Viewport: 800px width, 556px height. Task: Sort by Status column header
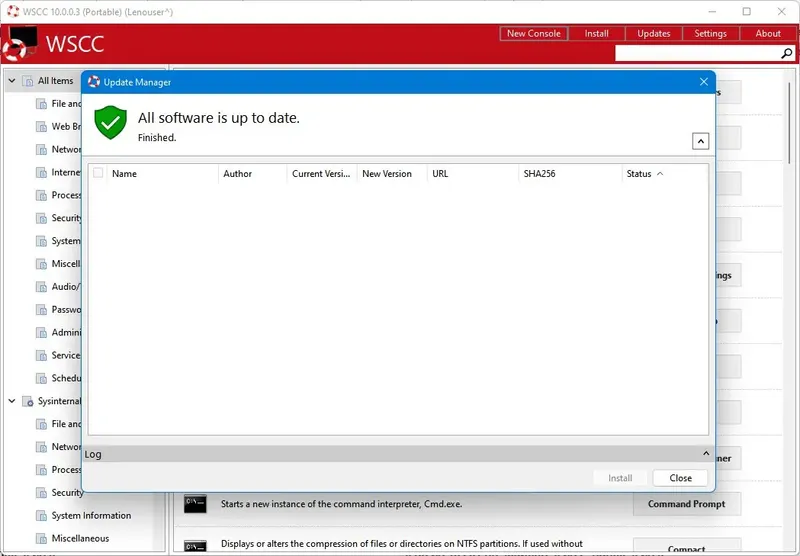pos(665,173)
